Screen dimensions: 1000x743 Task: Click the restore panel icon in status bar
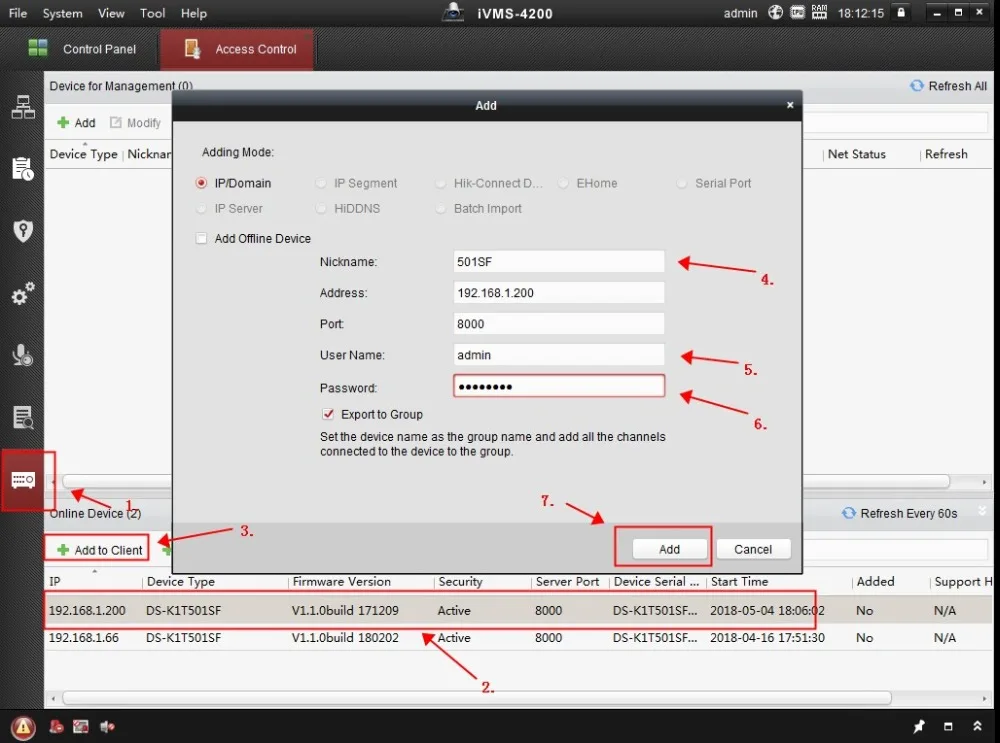[x=948, y=726]
